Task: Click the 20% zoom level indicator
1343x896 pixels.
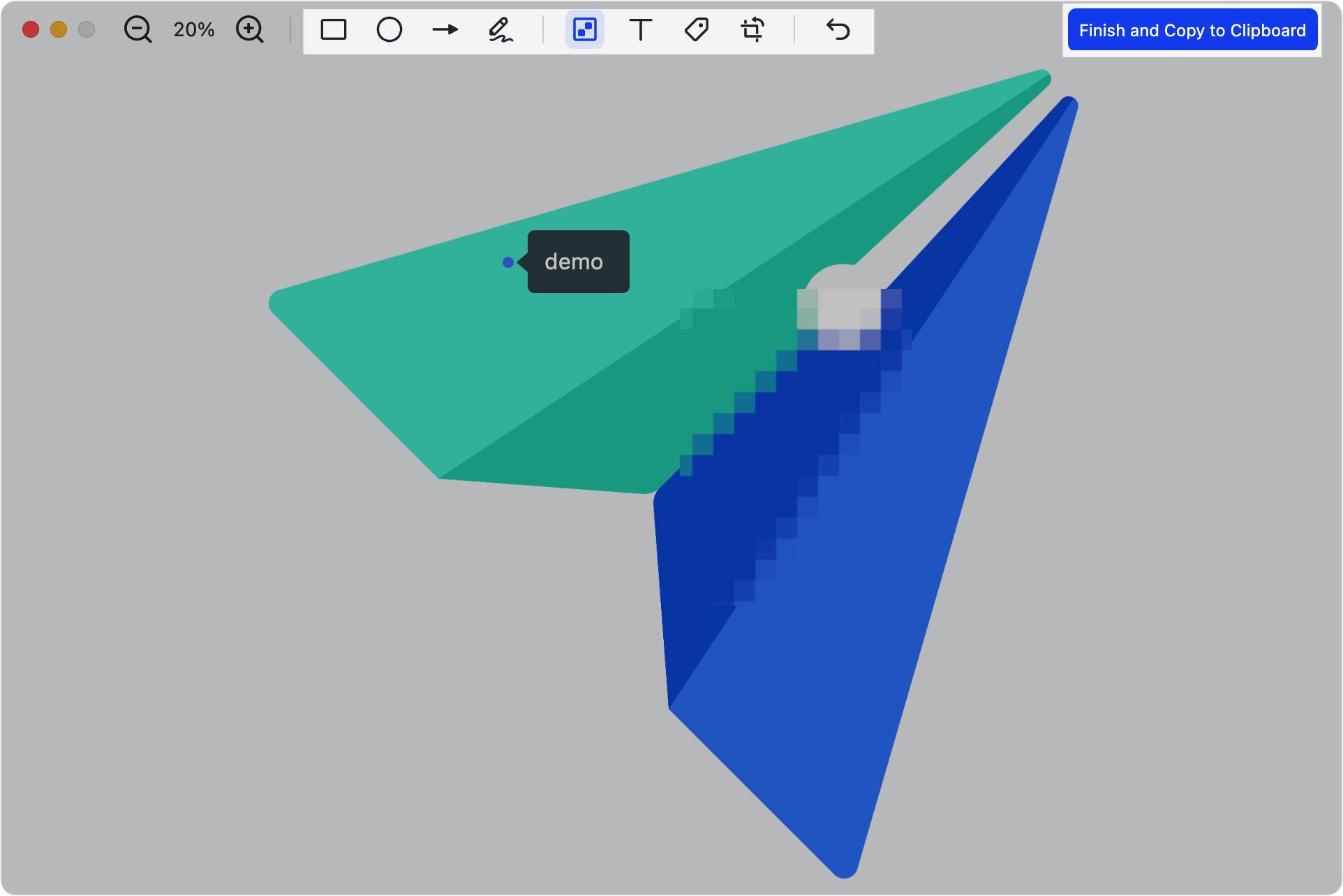Action: coord(194,30)
